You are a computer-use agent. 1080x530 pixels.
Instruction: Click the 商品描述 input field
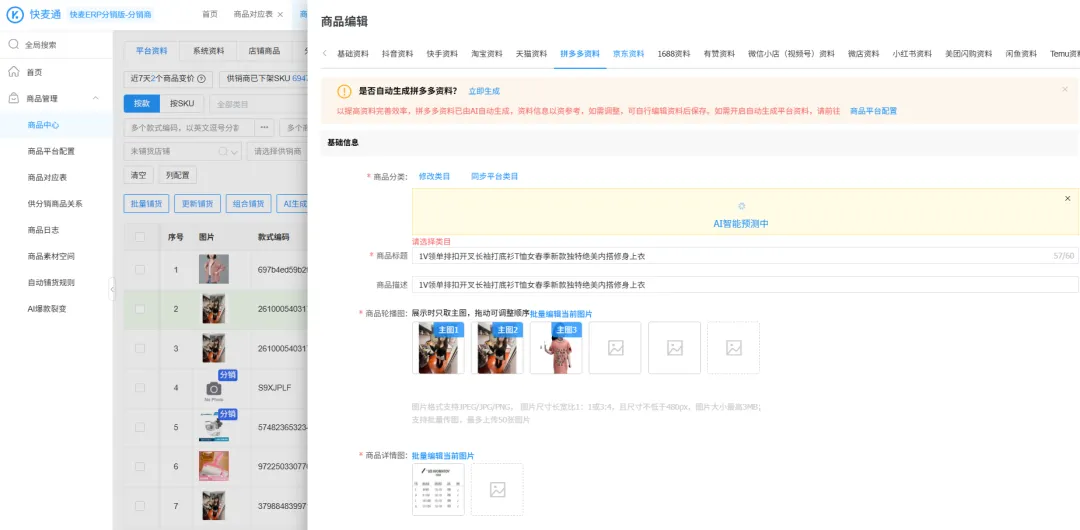[x=745, y=285]
